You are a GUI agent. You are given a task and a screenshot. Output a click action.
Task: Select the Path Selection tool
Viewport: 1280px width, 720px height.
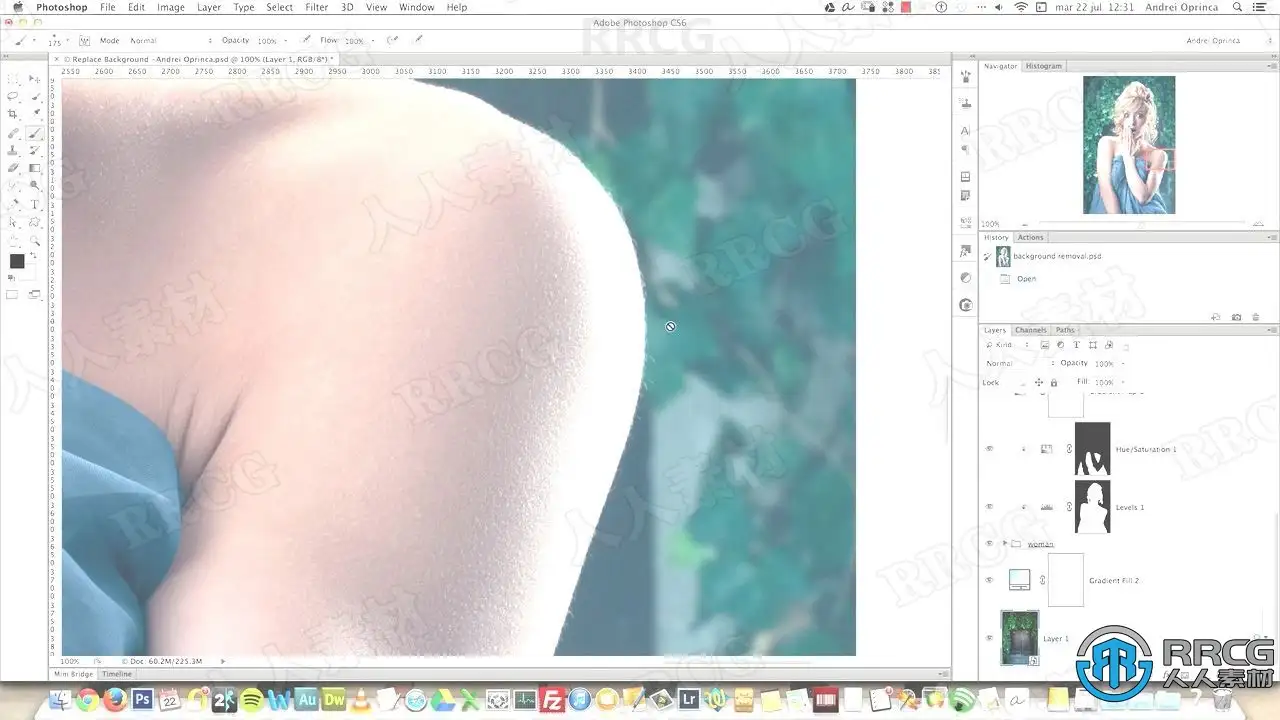[x=13, y=222]
